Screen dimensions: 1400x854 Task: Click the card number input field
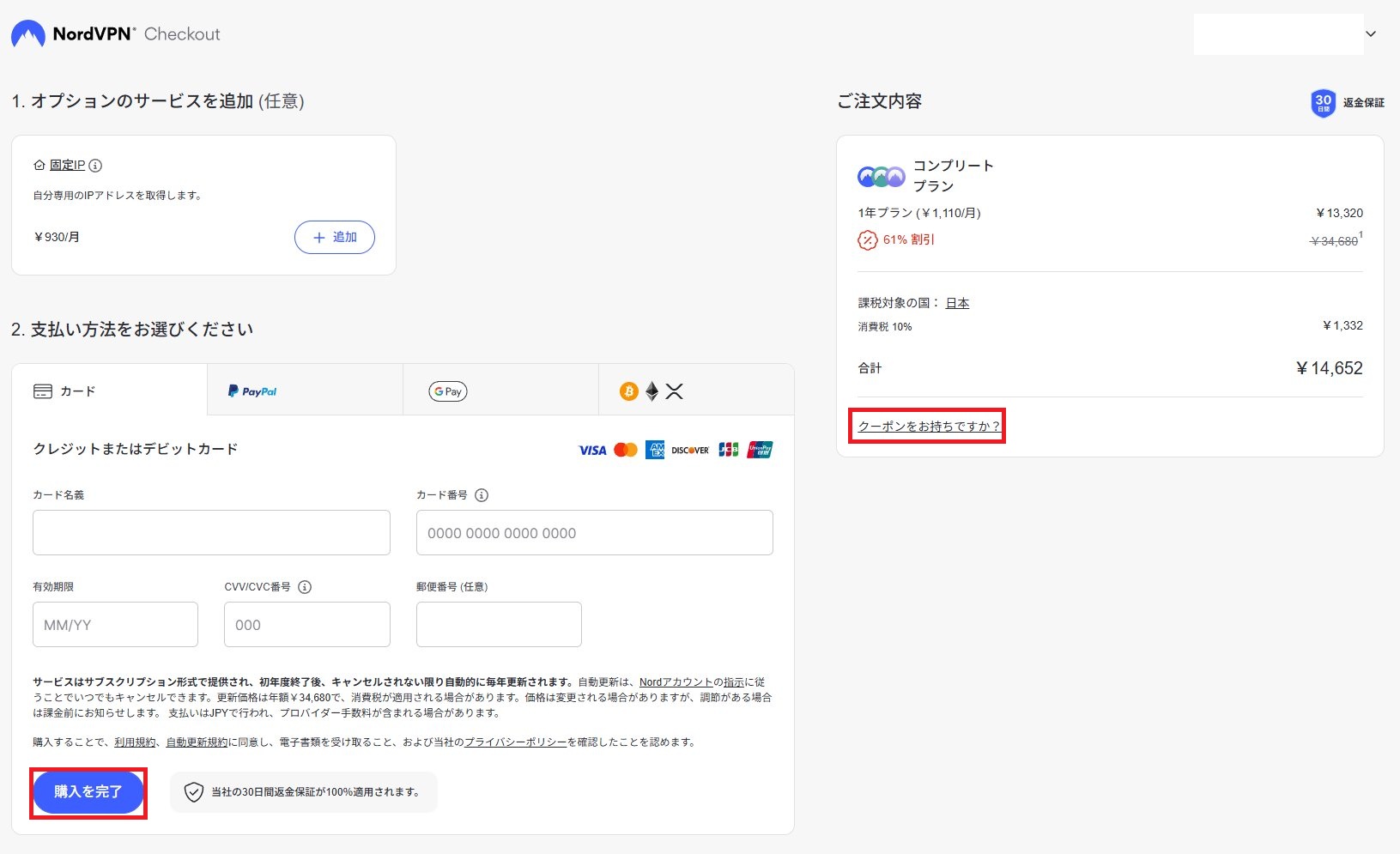594,533
